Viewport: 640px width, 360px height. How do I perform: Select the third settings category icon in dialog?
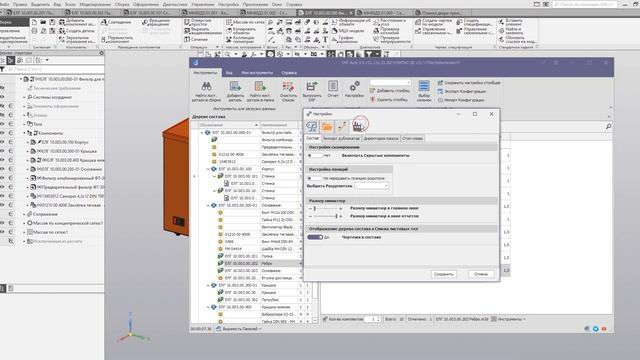coord(342,127)
